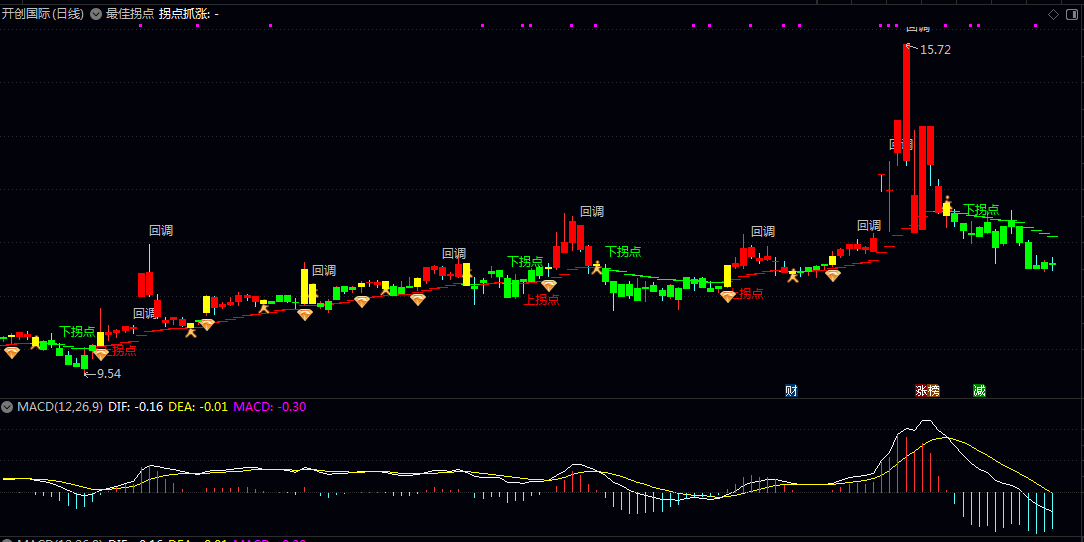
Task: Expand the MACD(12,26,9) panel dropdown arrow
Action: point(8,406)
